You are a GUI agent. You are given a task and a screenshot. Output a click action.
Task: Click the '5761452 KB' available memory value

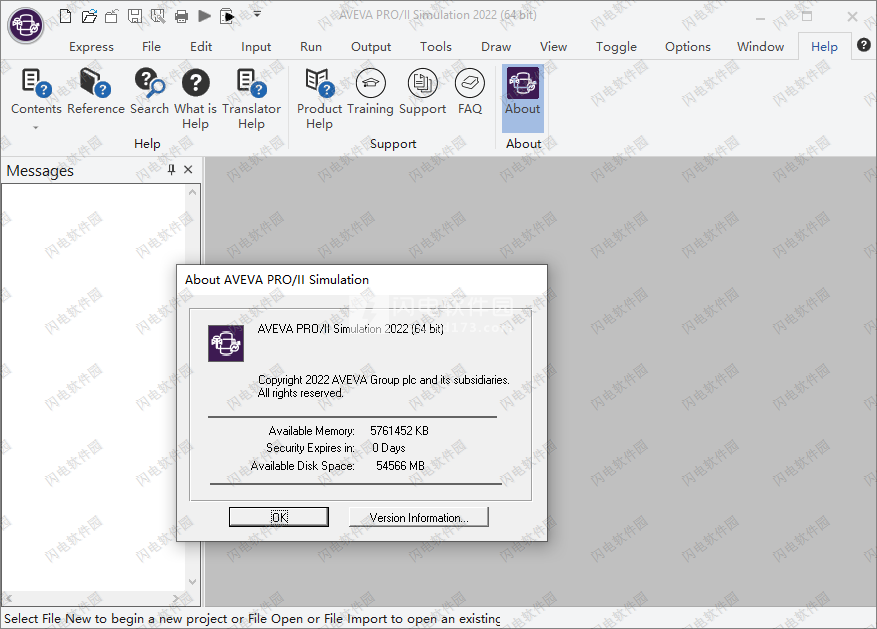point(399,431)
